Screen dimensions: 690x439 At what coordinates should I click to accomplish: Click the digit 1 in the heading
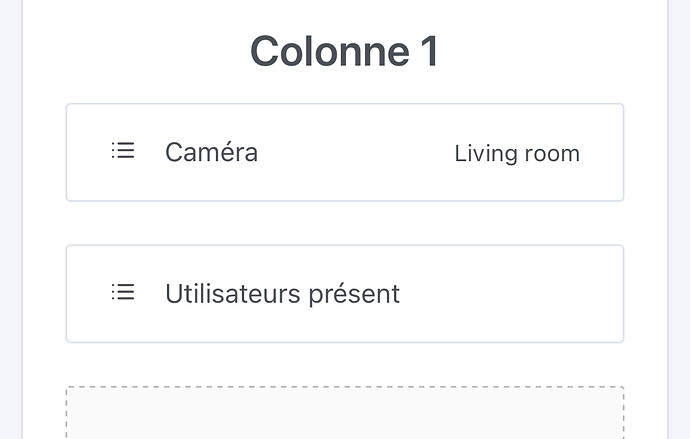tap(427, 52)
